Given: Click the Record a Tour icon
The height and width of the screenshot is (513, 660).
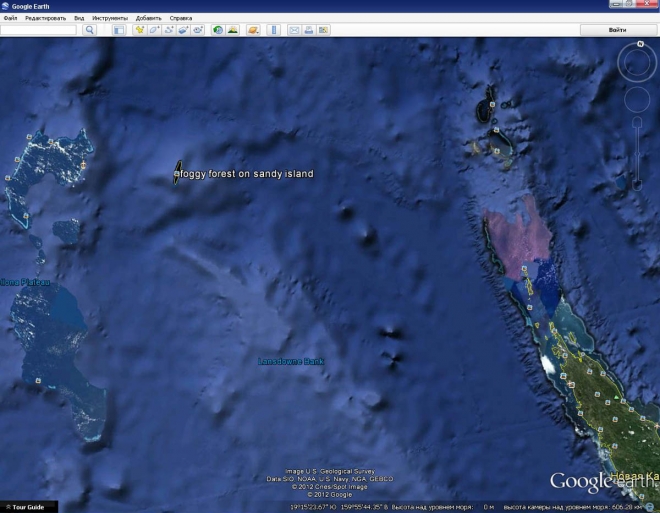Looking at the screenshot, I should pyautogui.click(x=198, y=30).
